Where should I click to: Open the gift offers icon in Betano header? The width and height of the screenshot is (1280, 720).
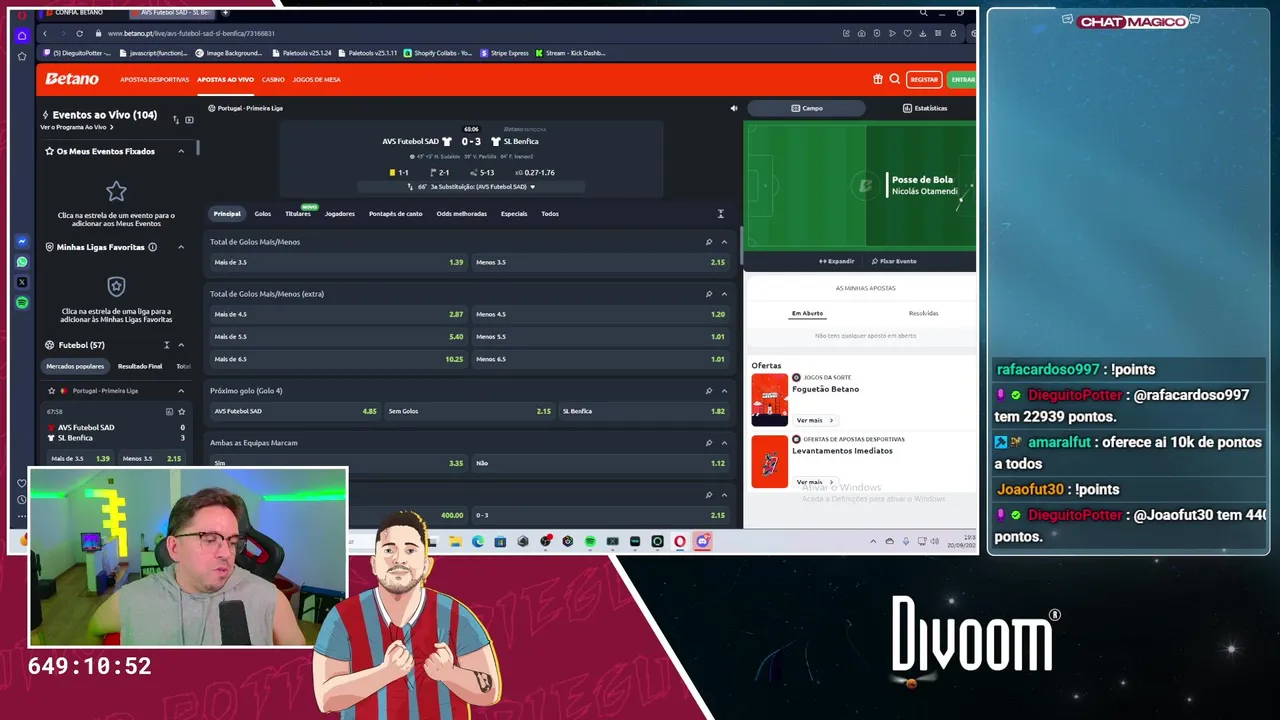pos(878,79)
